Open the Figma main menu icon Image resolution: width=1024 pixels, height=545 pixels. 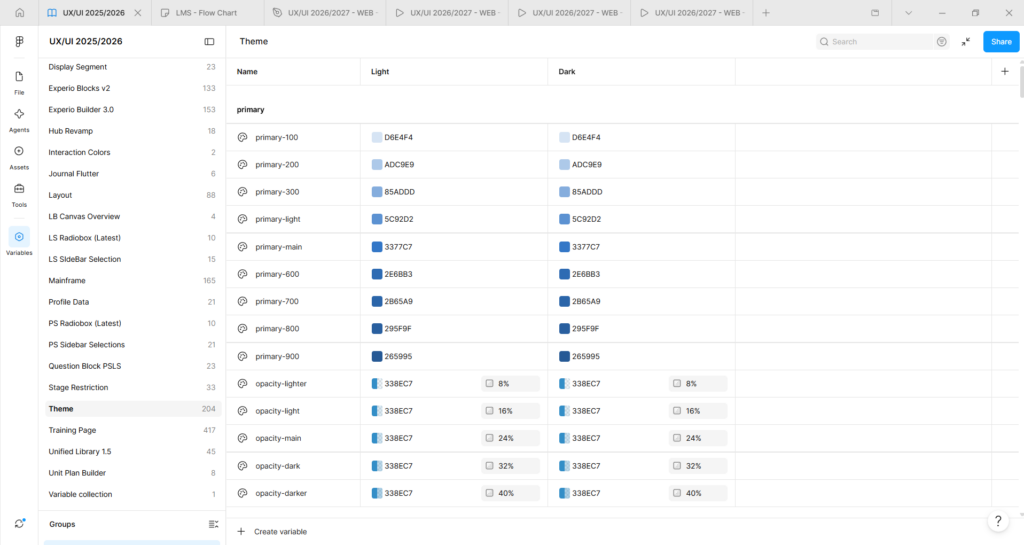pyautogui.click(x=19, y=42)
